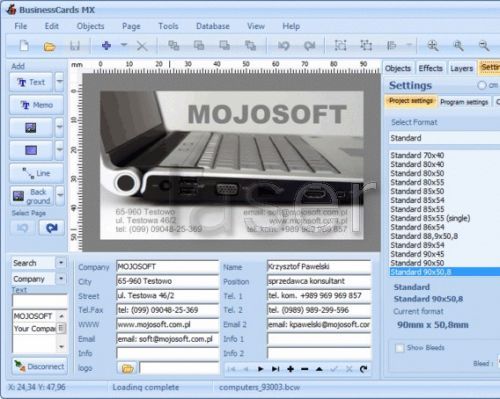Click the Delete X icon in the toolbar
Image resolution: width=500 pixels, height=399 pixels.
tap(142, 46)
